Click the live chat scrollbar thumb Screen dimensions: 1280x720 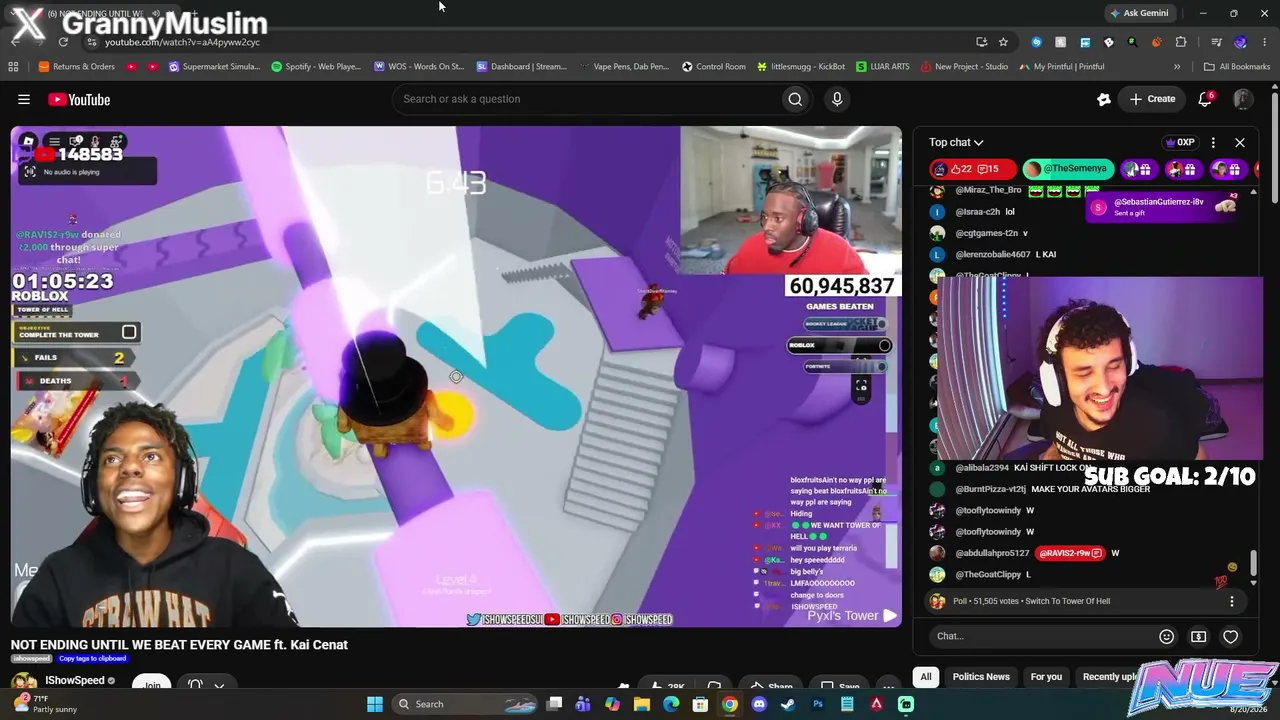pyautogui.click(x=1252, y=563)
